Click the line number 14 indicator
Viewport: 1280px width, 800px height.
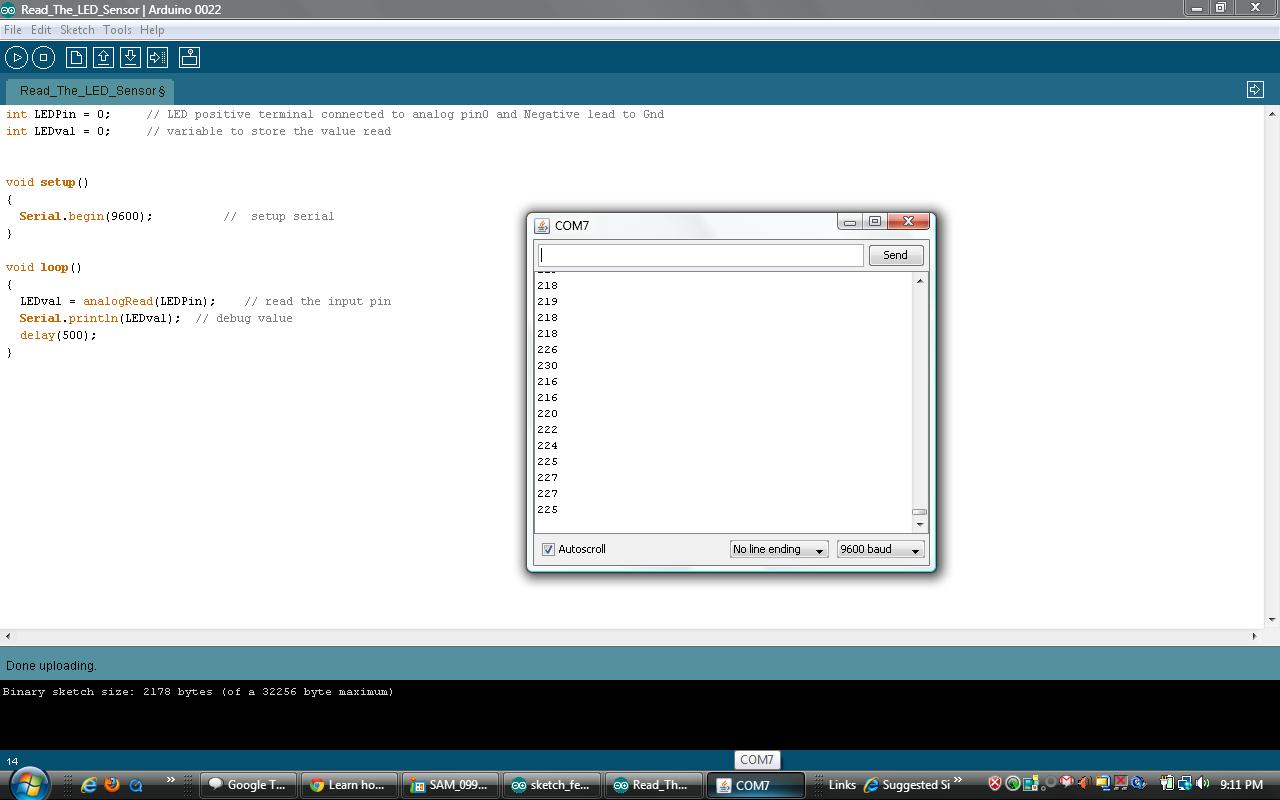tap(12, 762)
